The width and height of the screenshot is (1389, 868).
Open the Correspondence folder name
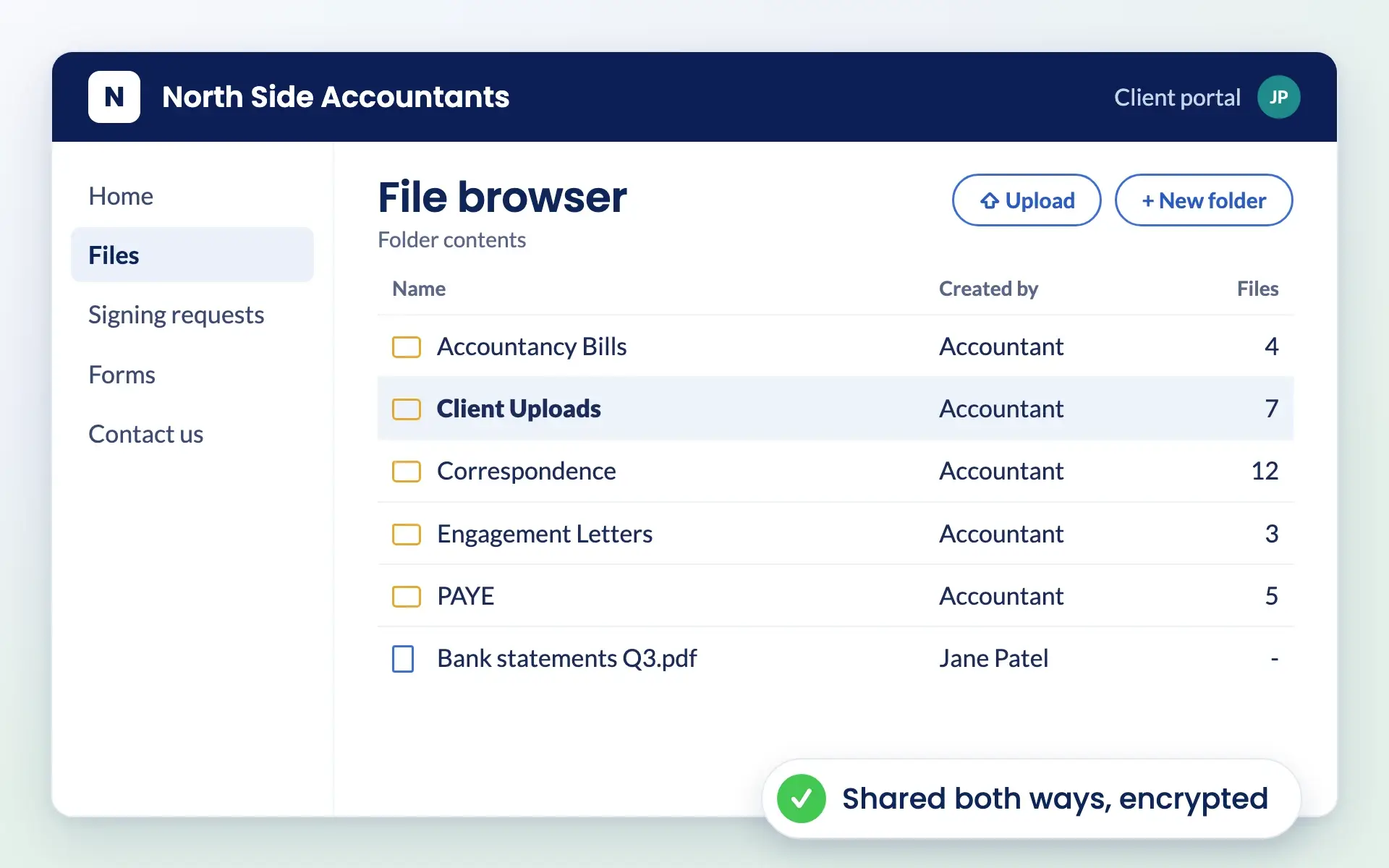[x=527, y=472]
